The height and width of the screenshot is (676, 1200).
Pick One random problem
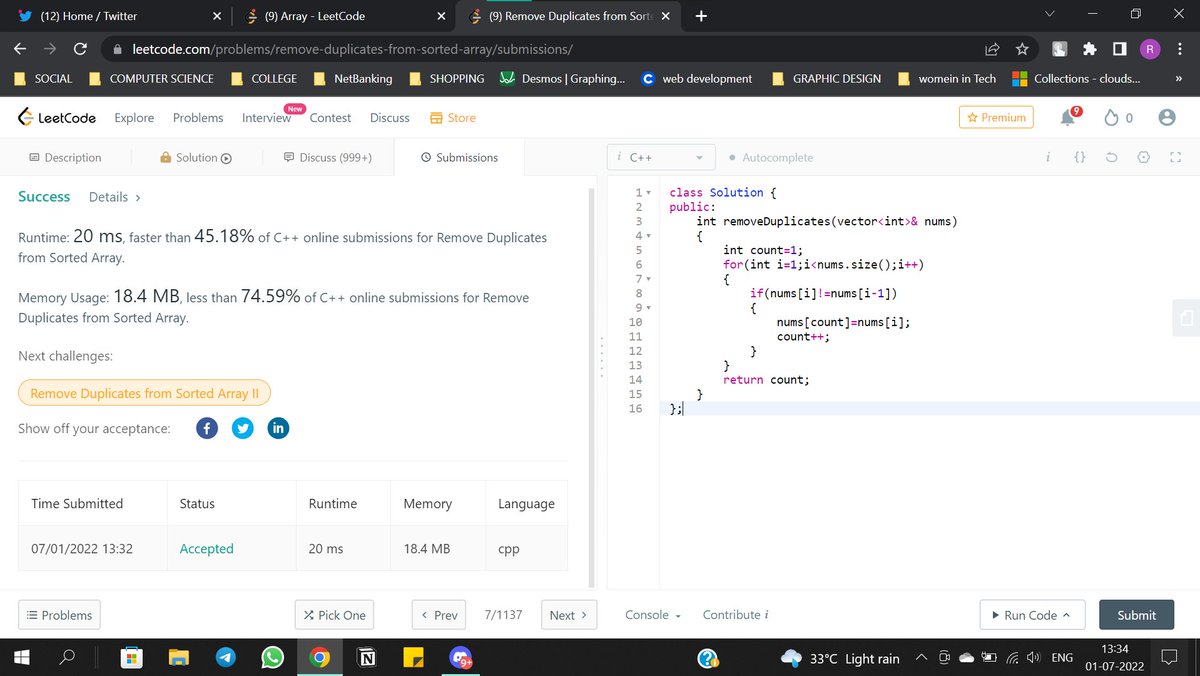[x=335, y=615]
